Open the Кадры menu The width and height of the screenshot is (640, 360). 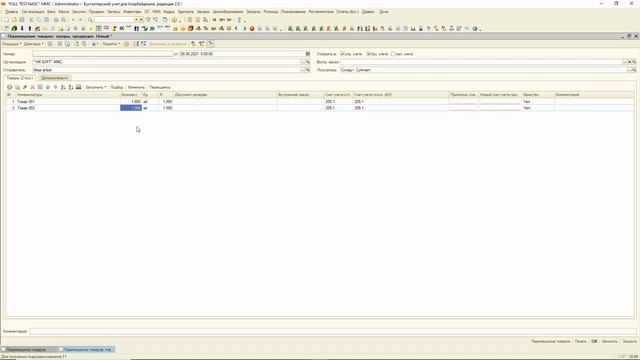169,12
